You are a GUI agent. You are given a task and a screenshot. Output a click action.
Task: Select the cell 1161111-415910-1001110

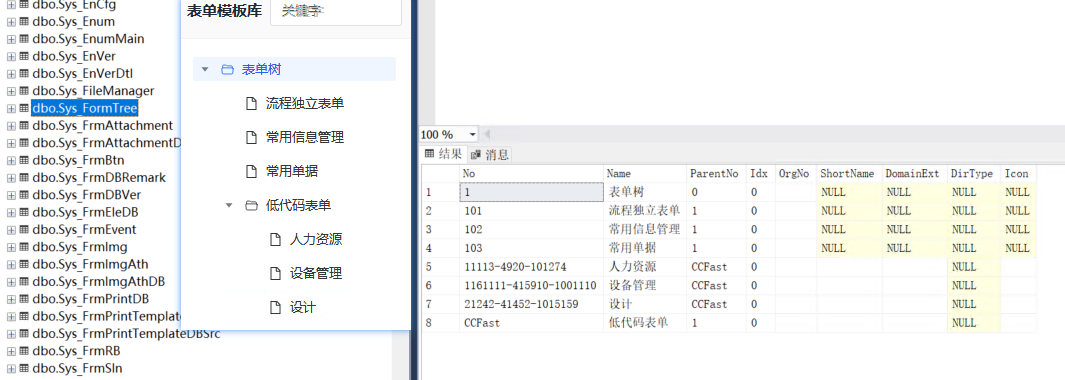click(531, 286)
